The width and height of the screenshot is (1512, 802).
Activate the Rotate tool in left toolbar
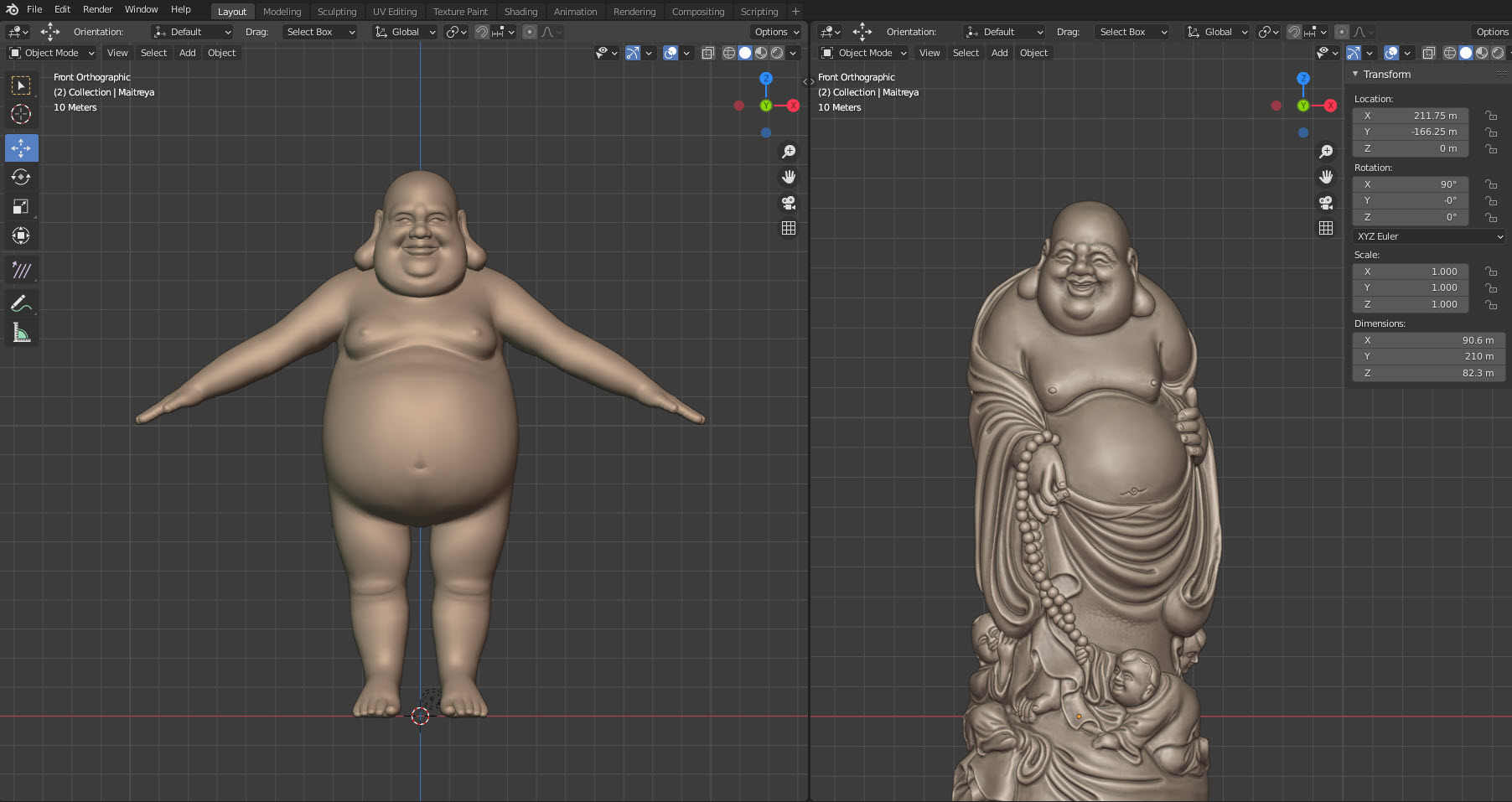pyautogui.click(x=21, y=177)
